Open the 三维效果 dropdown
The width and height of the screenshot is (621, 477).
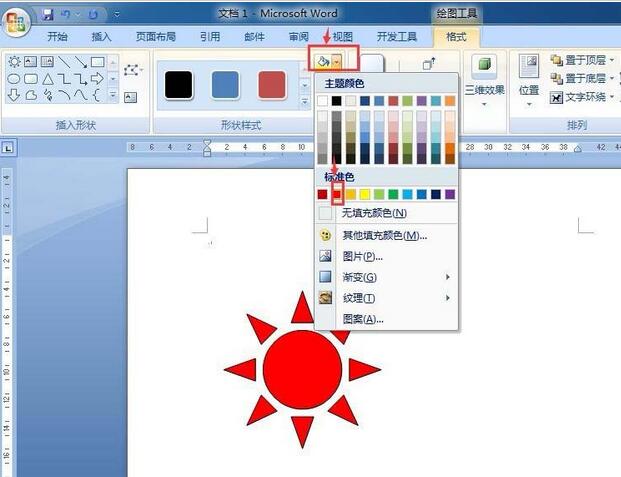tap(484, 80)
